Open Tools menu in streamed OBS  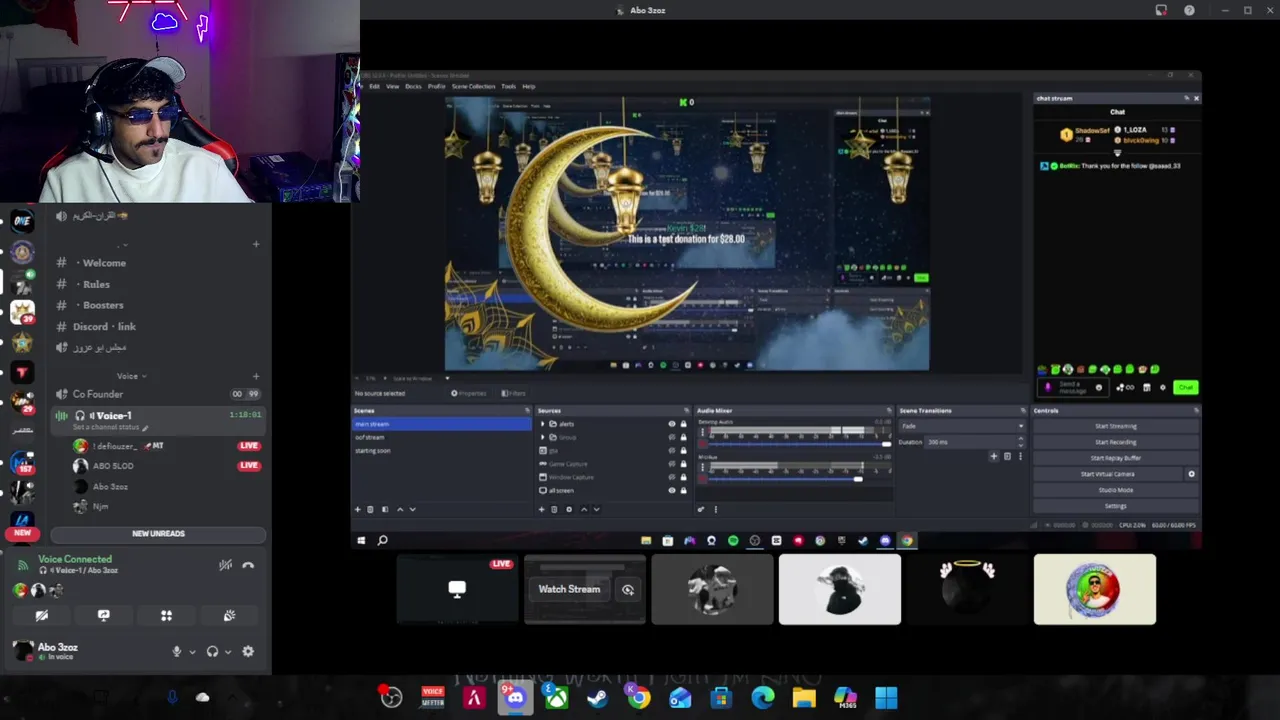pyautogui.click(x=508, y=87)
